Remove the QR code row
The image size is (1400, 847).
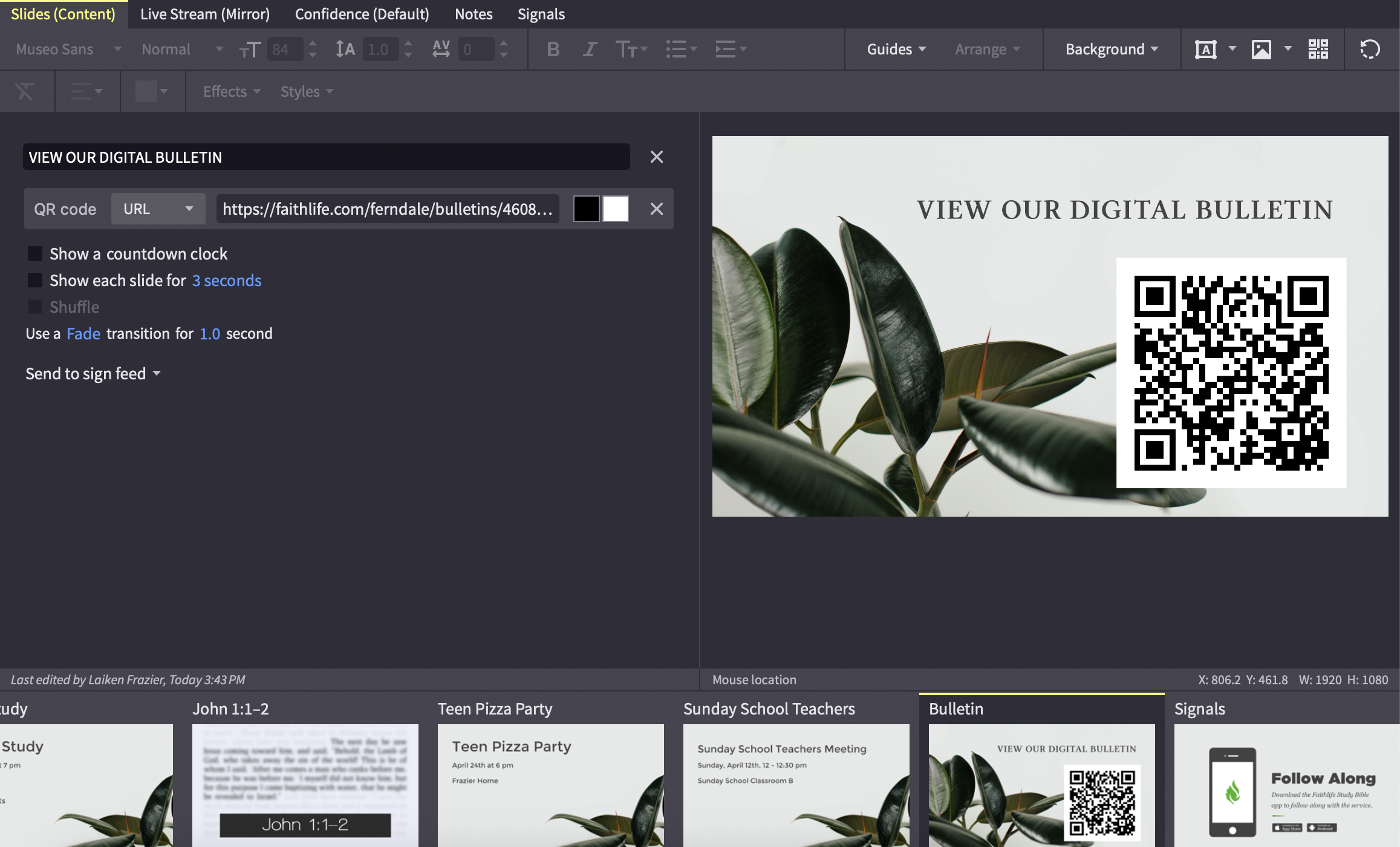point(656,209)
